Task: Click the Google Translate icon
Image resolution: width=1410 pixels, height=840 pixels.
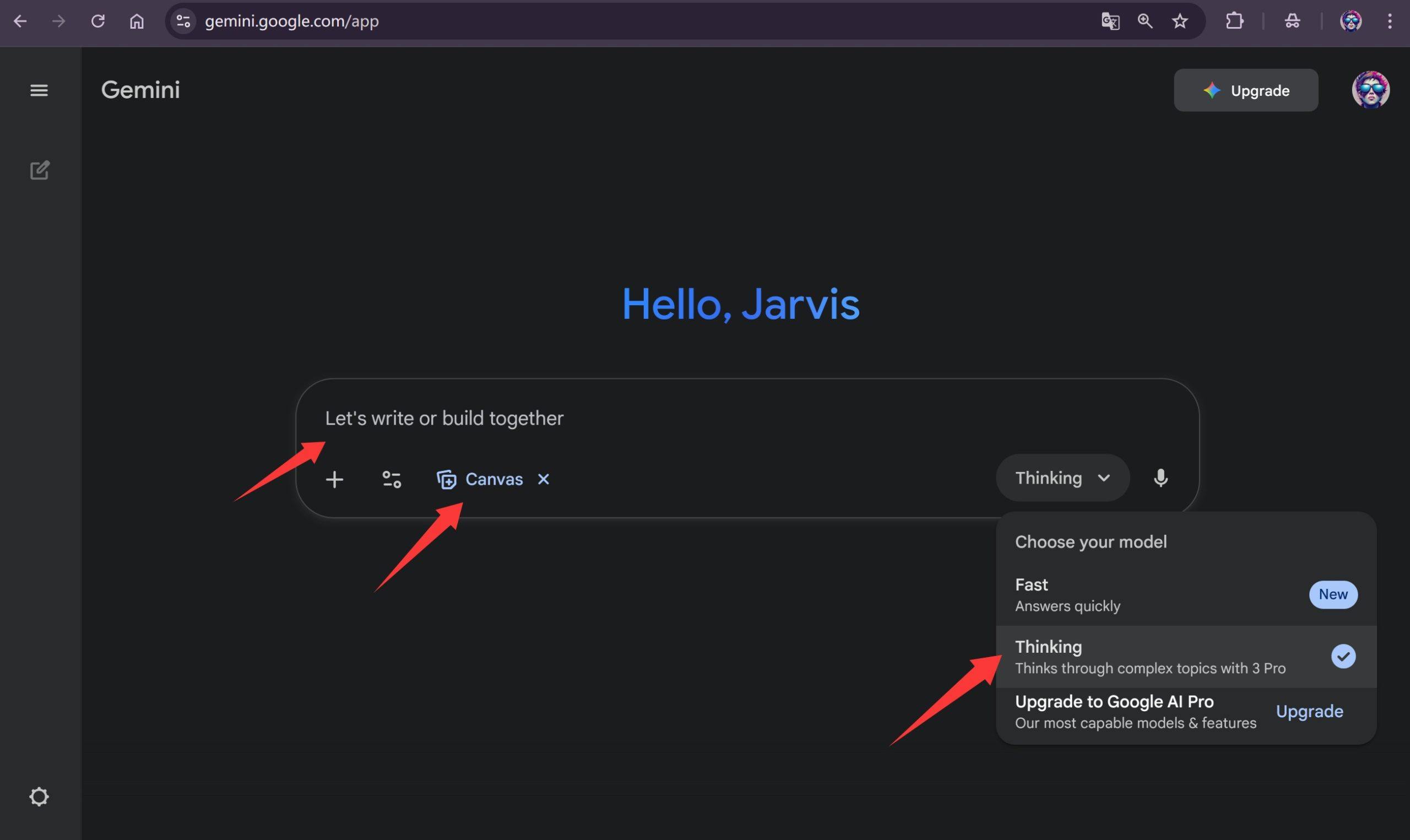Action: 1110,21
